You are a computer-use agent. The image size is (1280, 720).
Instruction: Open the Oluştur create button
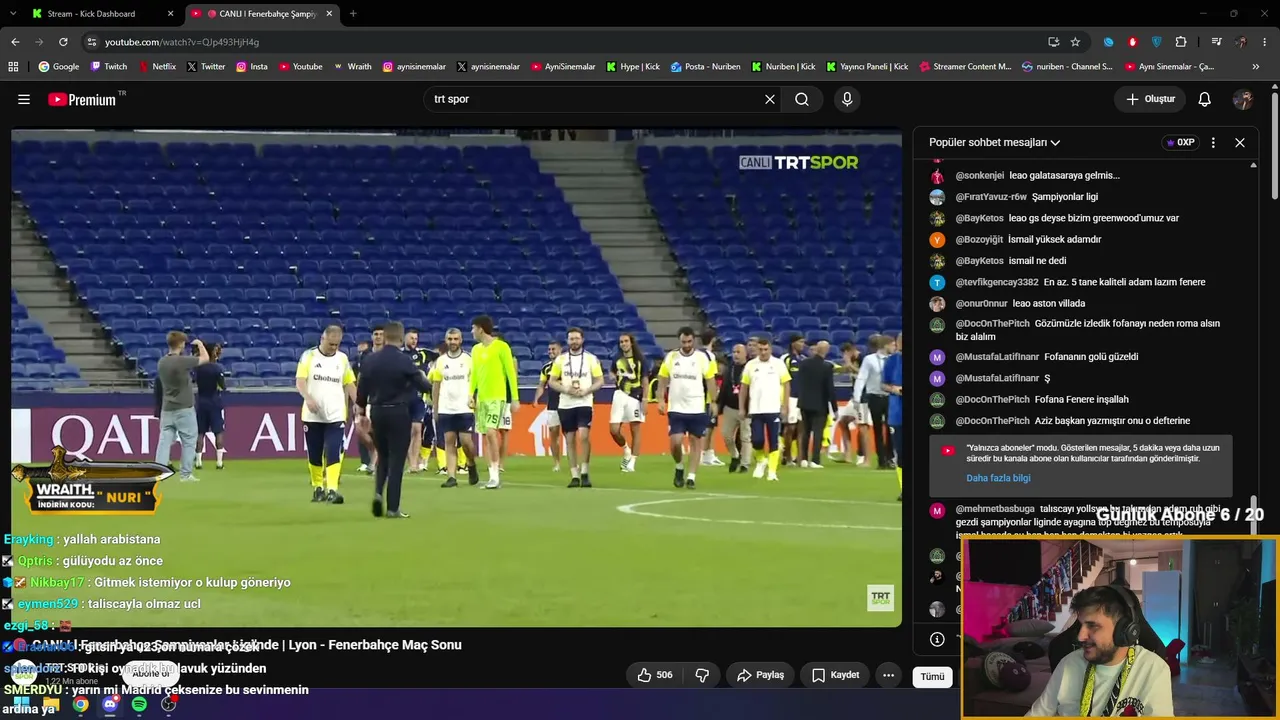[1150, 99]
